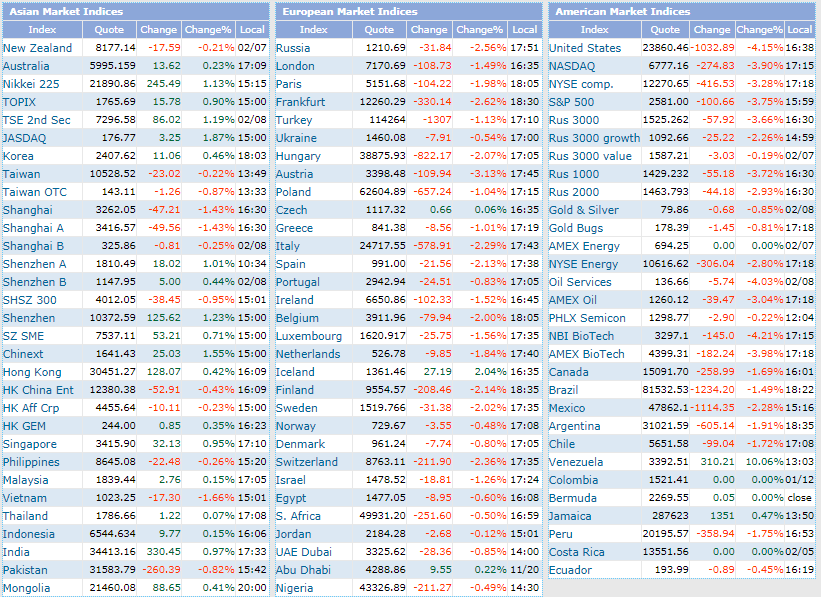Click the Shanghai A index link
This screenshot has height=597, width=821.
pyautogui.click(x=33, y=228)
